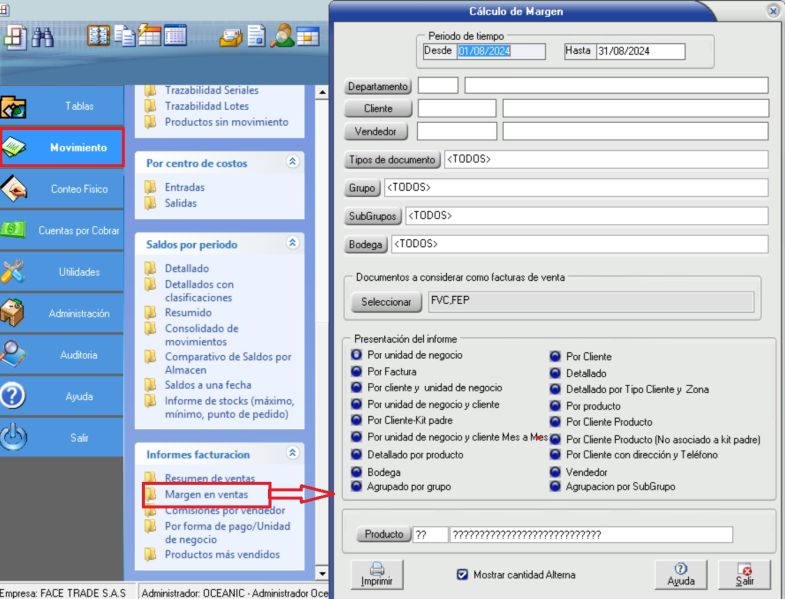Choose the Por Cliente Producto radio option
Screen dimensions: 785x599
[x=555, y=422]
